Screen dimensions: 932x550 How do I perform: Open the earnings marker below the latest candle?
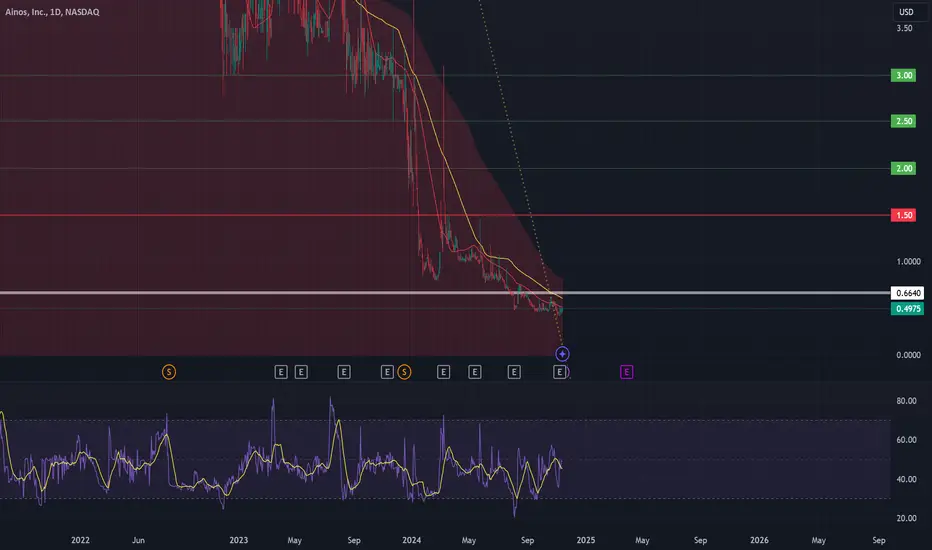[559, 372]
